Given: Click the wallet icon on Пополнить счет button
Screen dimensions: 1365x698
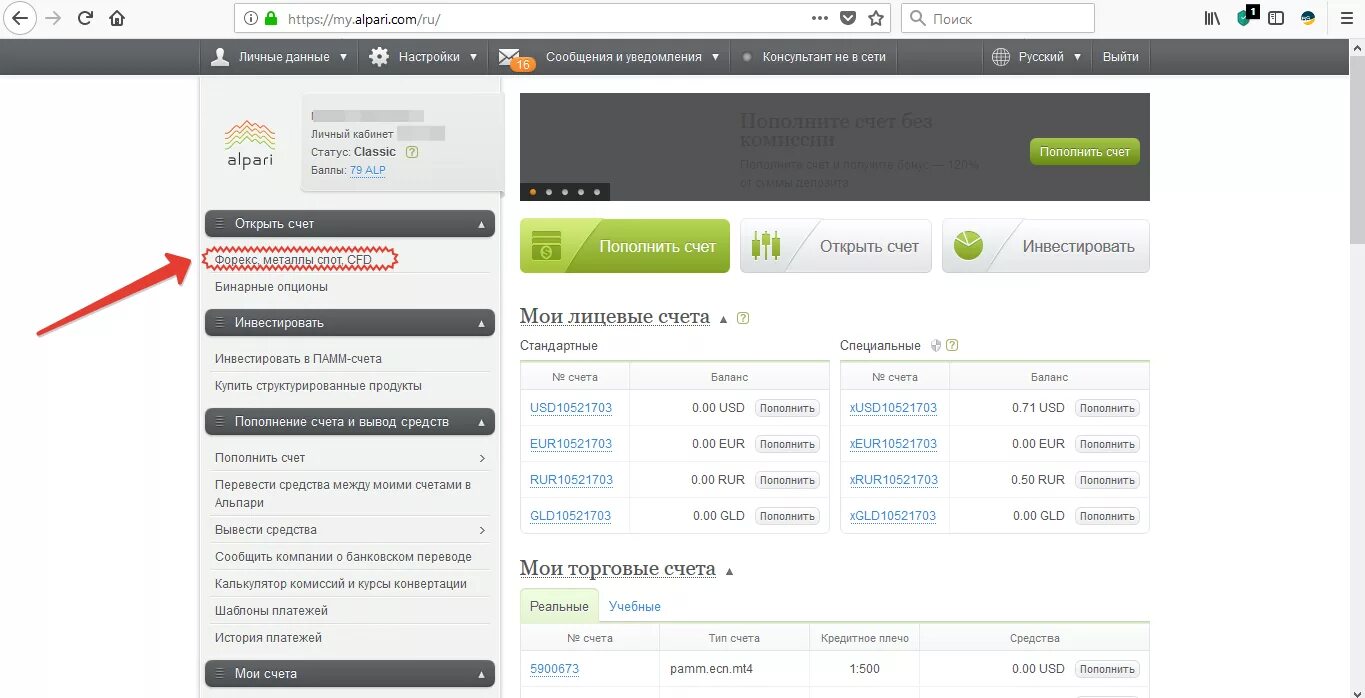Looking at the screenshot, I should tap(546, 246).
